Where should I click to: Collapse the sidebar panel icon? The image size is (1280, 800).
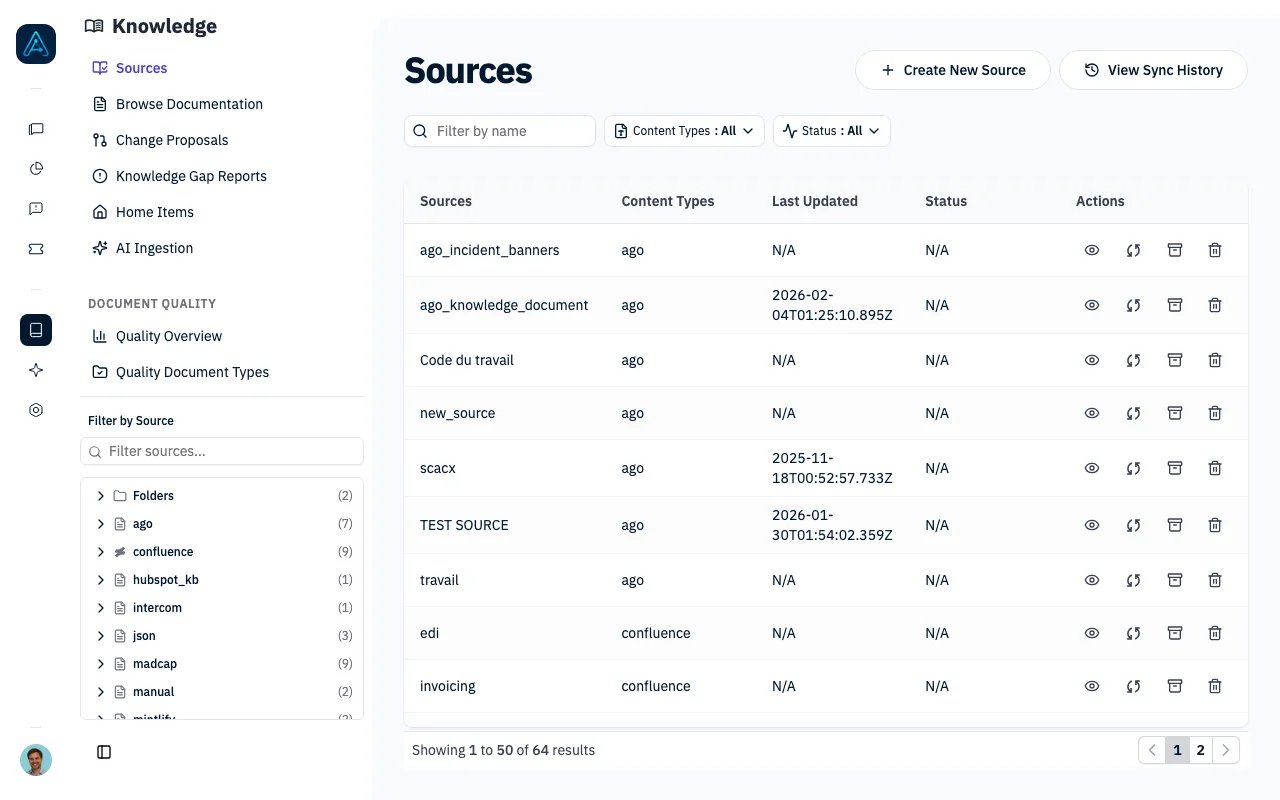pos(104,752)
